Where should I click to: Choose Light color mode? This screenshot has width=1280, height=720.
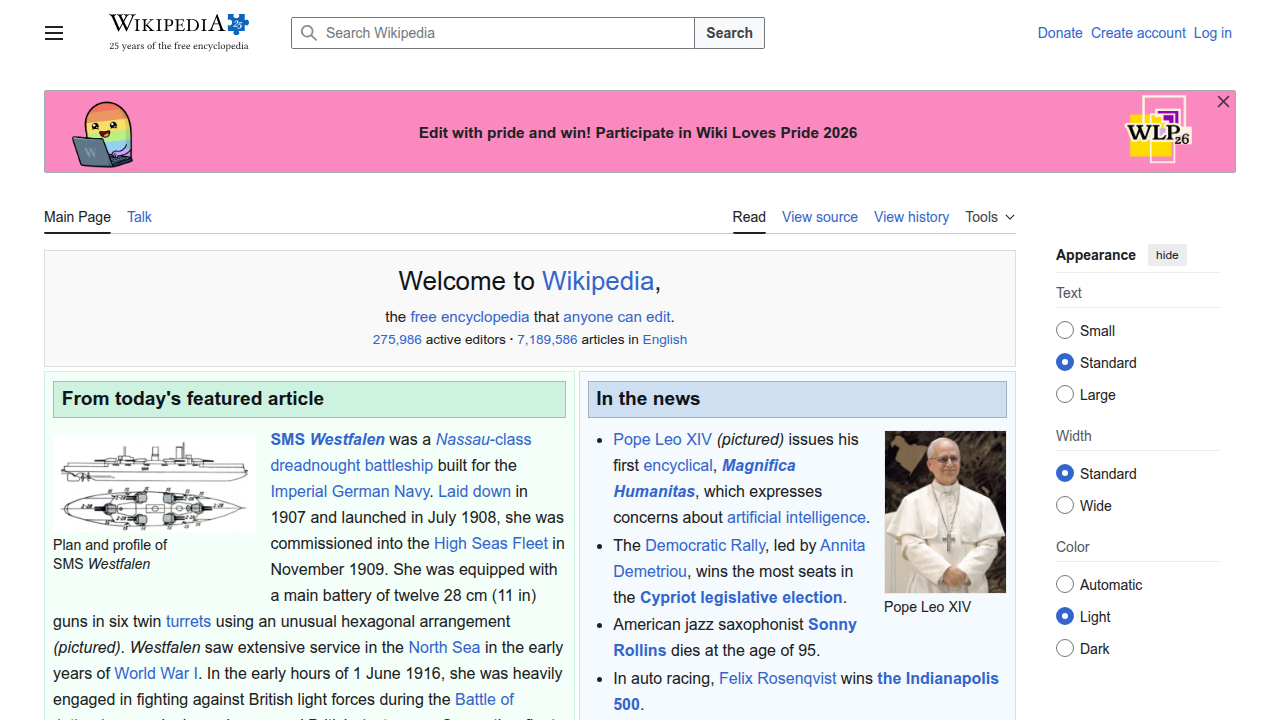point(1065,616)
